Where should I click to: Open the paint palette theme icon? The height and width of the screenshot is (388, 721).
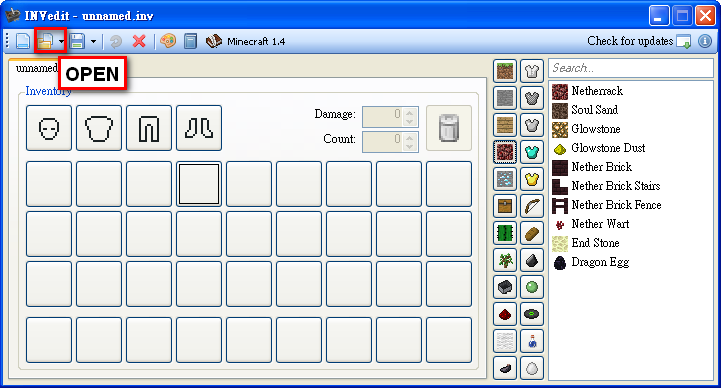(168, 41)
